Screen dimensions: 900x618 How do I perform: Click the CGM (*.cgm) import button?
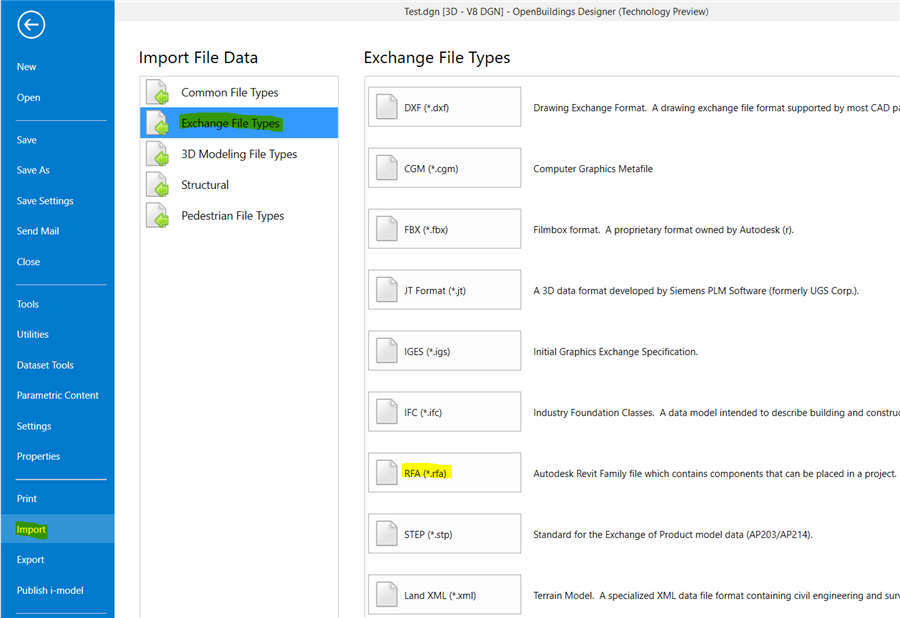click(444, 168)
